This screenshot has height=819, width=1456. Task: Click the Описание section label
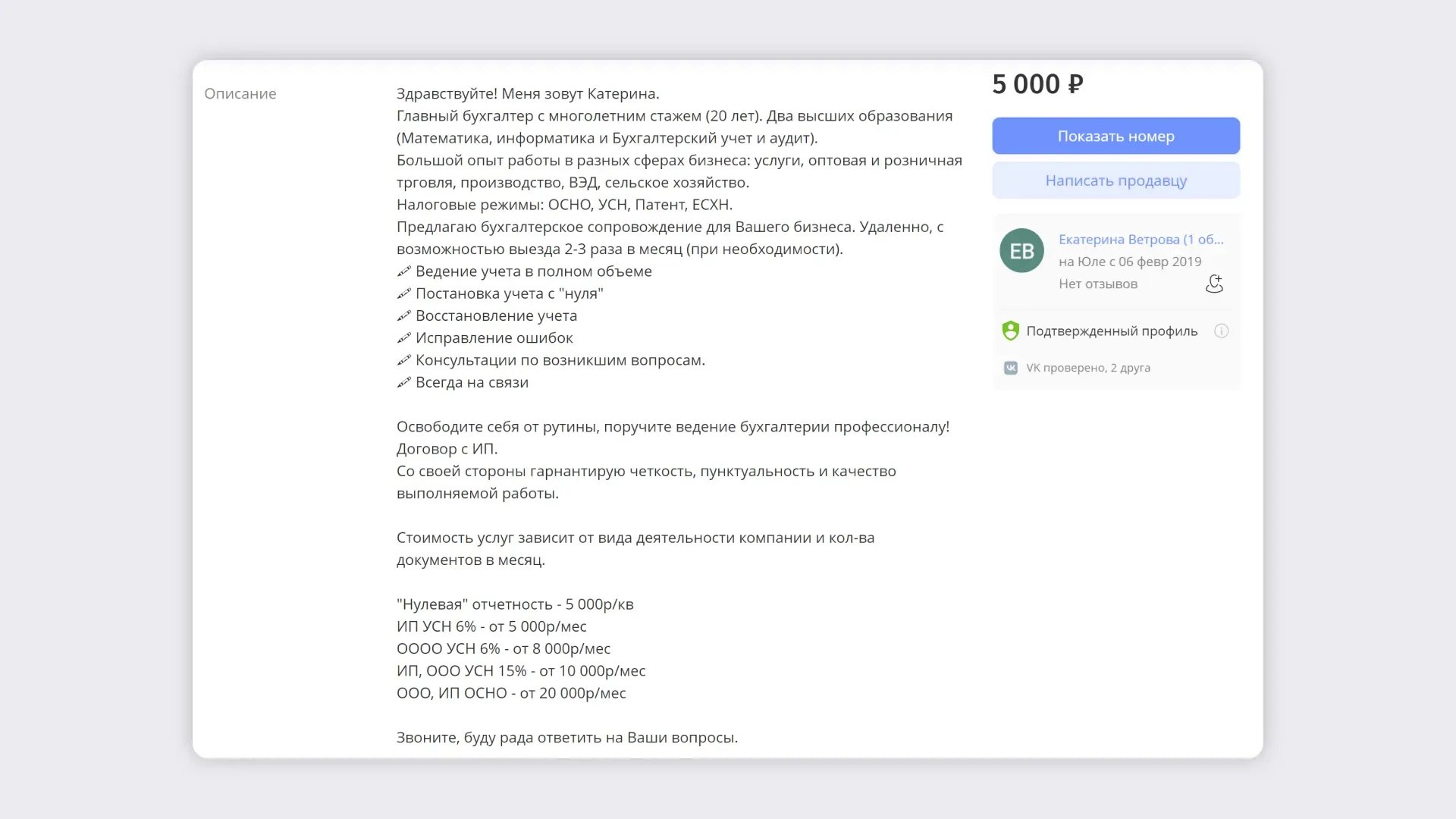(x=240, y=93)
